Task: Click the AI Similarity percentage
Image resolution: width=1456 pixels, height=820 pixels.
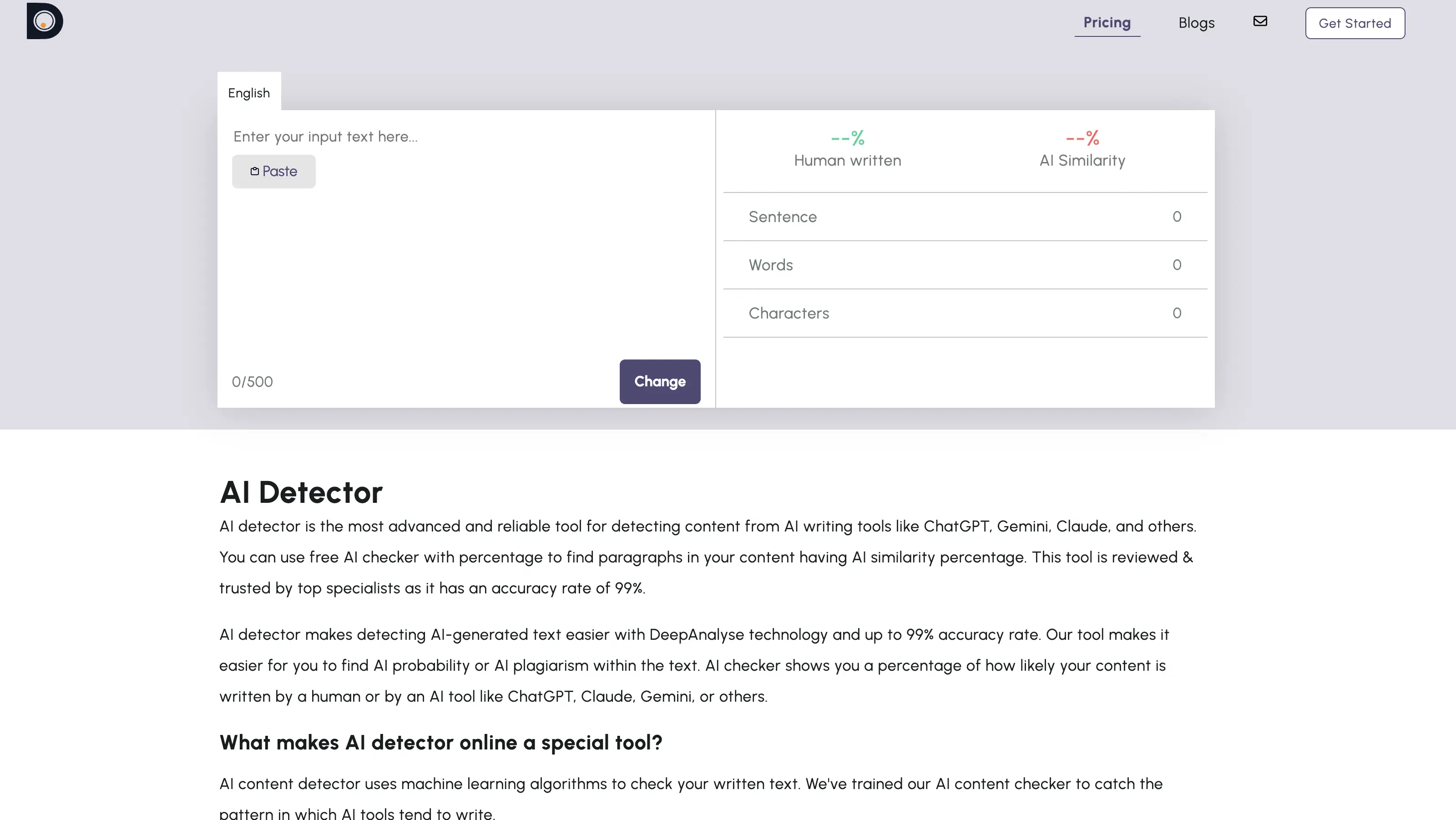Action: click(1082, 137)
